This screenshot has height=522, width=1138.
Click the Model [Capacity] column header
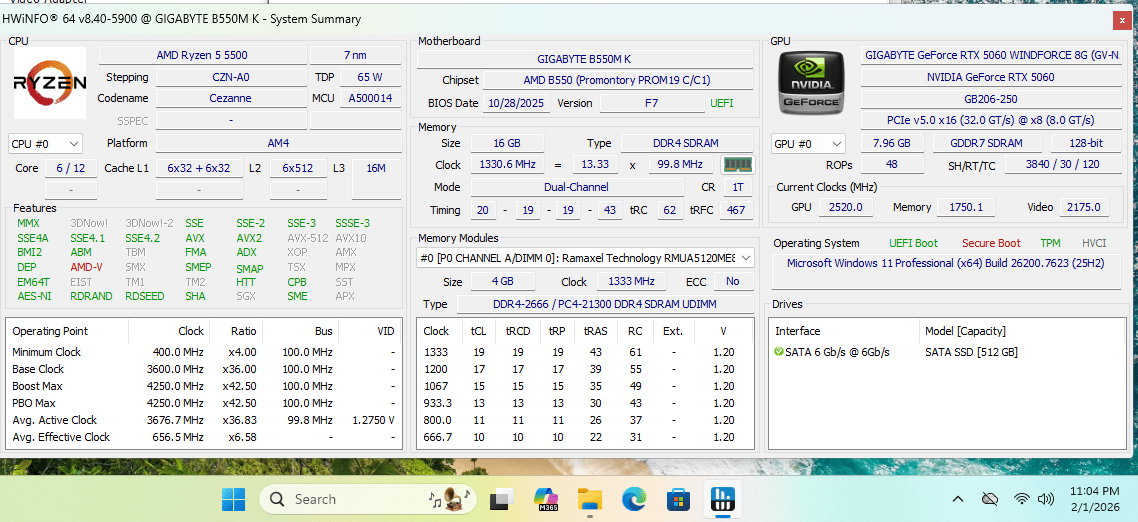tap(965, 331)
